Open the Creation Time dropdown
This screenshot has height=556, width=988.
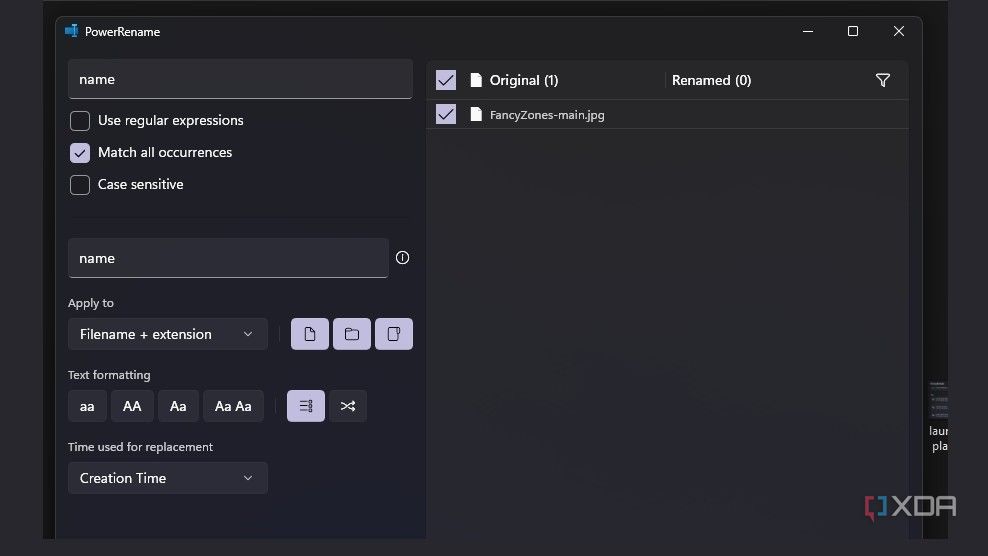coord(168,478)
